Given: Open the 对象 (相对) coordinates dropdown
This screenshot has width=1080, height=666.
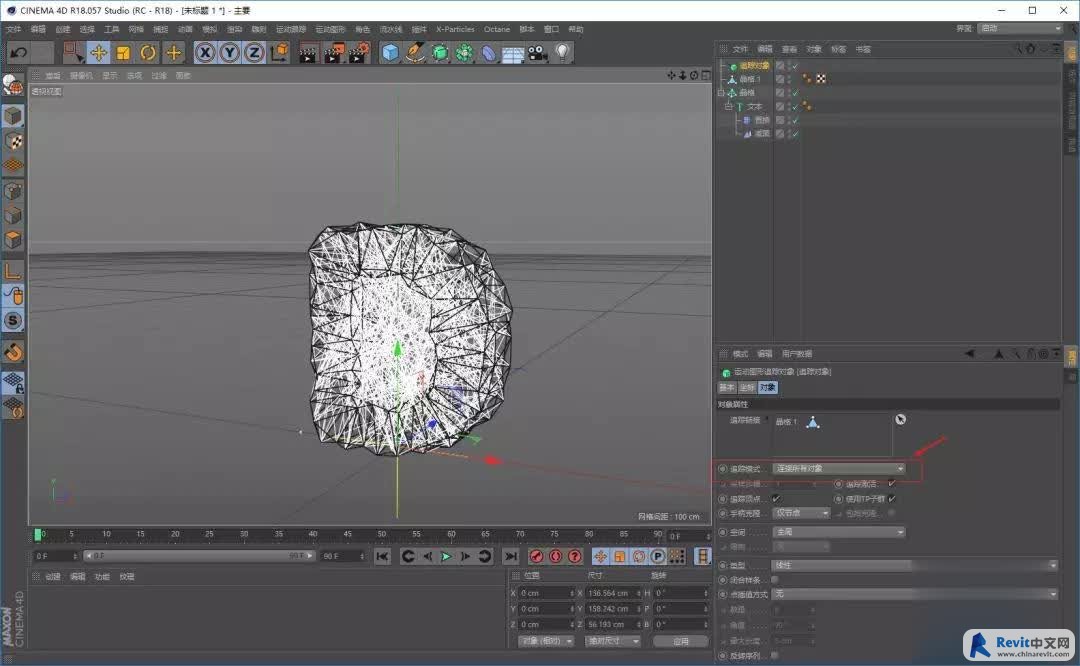Looking at the screenshot, I should (x=546, y=641).
